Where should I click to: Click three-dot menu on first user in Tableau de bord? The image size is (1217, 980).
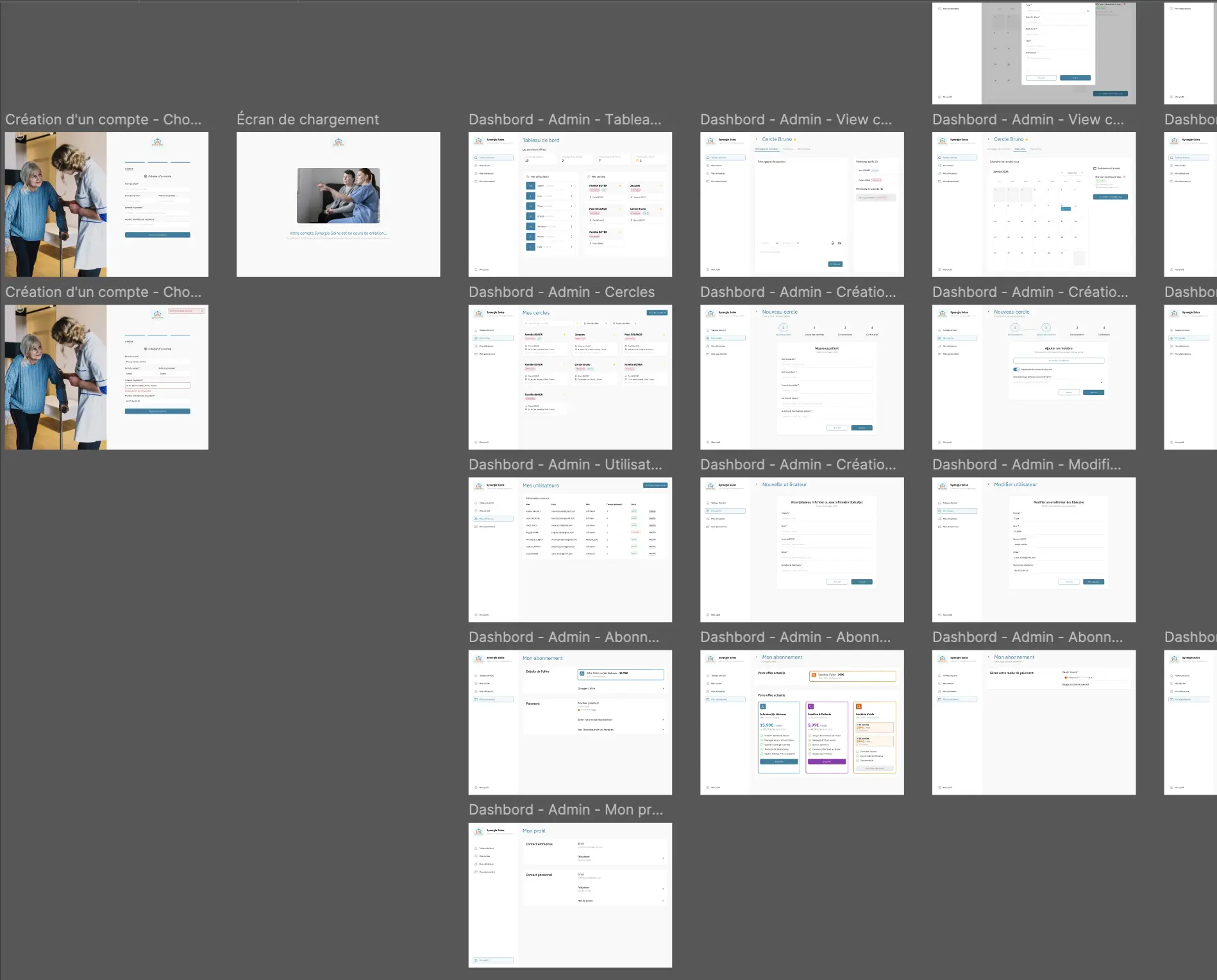coord(571,186)
